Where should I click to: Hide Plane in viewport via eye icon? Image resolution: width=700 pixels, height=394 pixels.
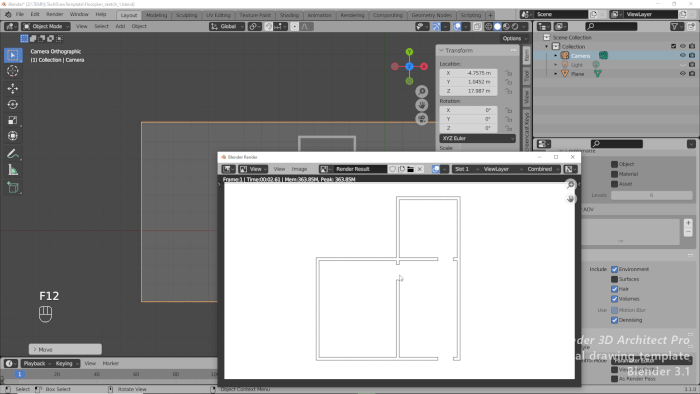(682, 74)
